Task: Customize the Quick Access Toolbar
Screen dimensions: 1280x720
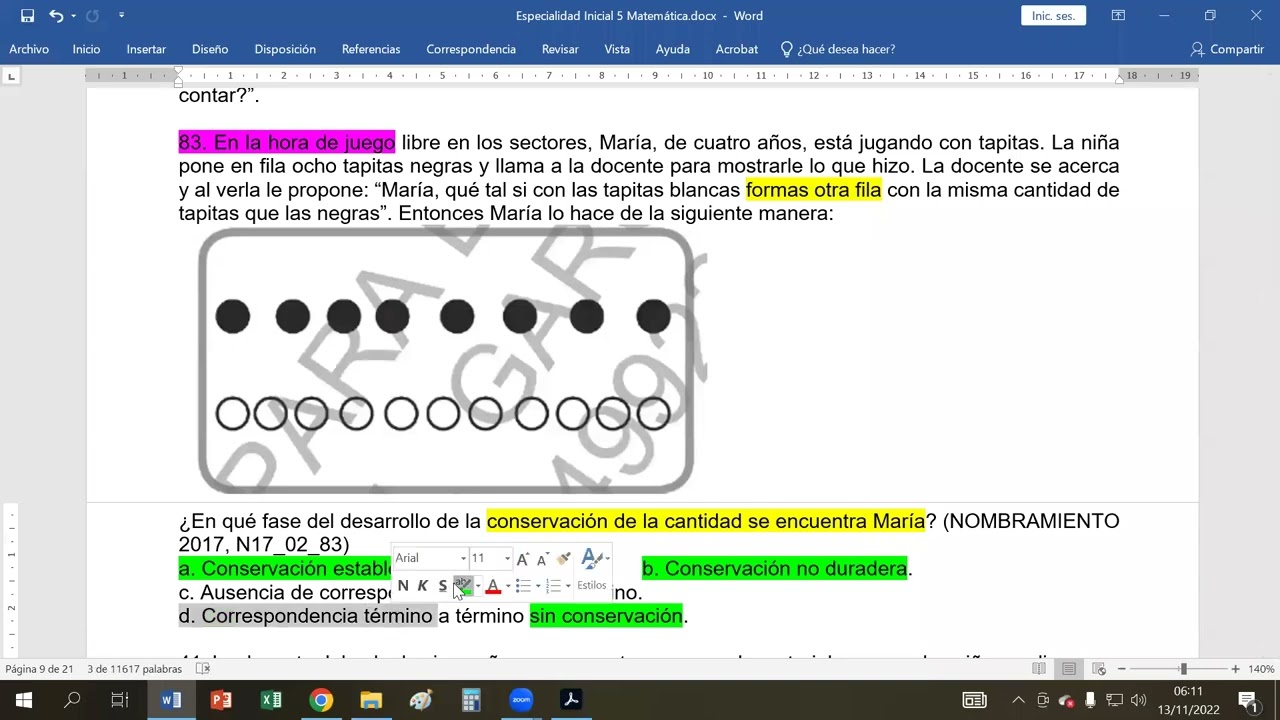Action: 121,16
